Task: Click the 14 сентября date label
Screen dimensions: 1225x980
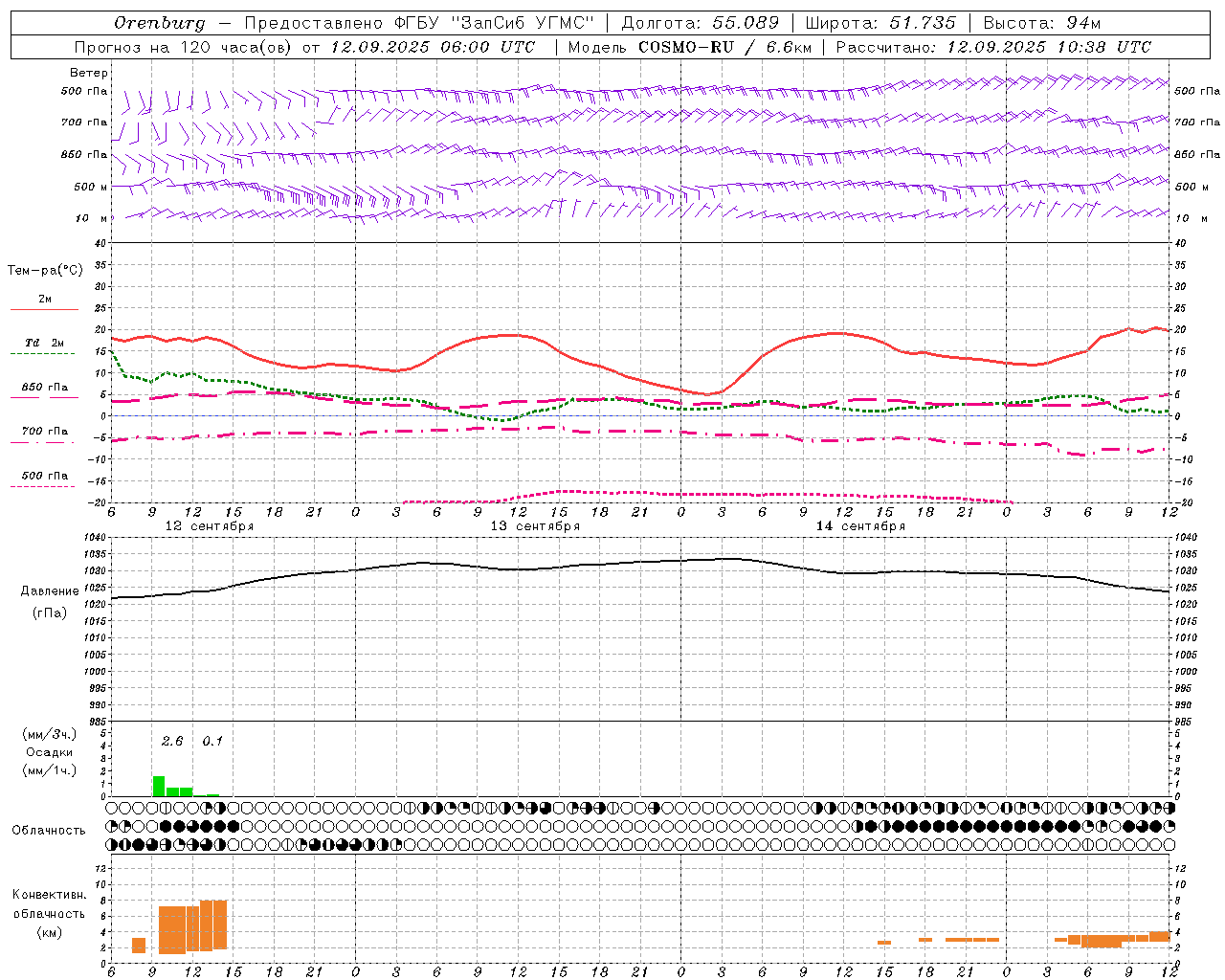Action: [860, 525]
